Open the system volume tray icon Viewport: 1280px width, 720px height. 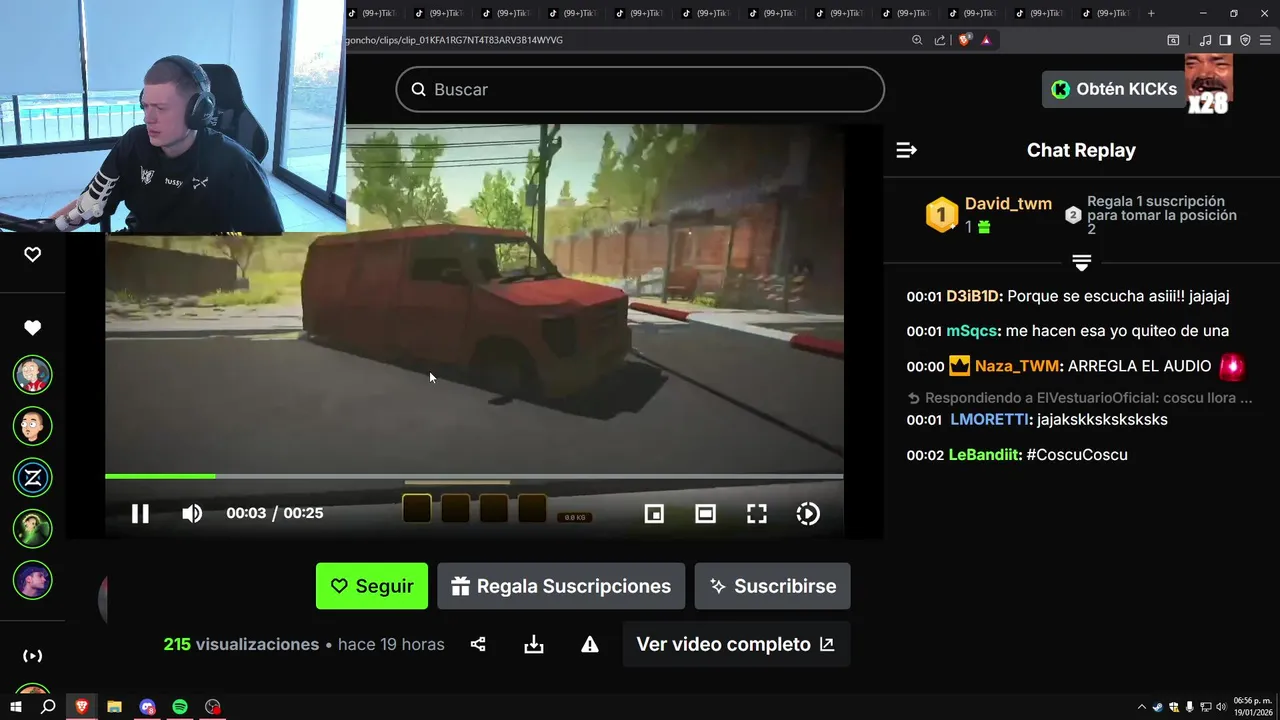[x=1221, y=706]
